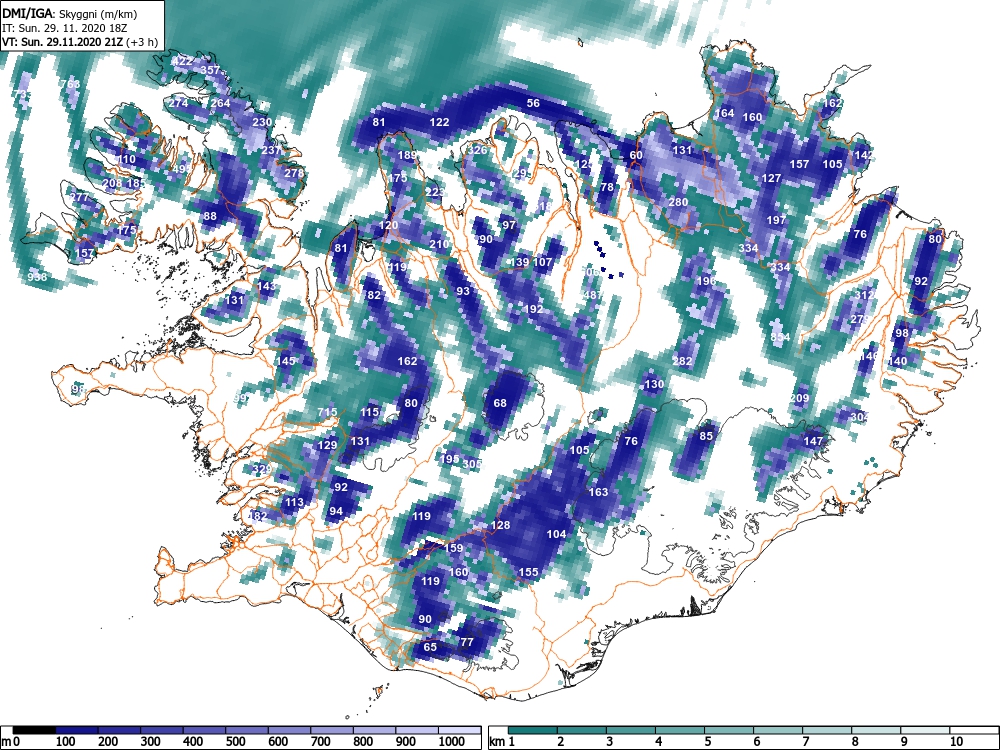The height and width of the screenshot is (750, 1000).
Task: Click the 'IT: Sun. 29. 11. 2020 18Z' line
Action: [x=65, y=29]
